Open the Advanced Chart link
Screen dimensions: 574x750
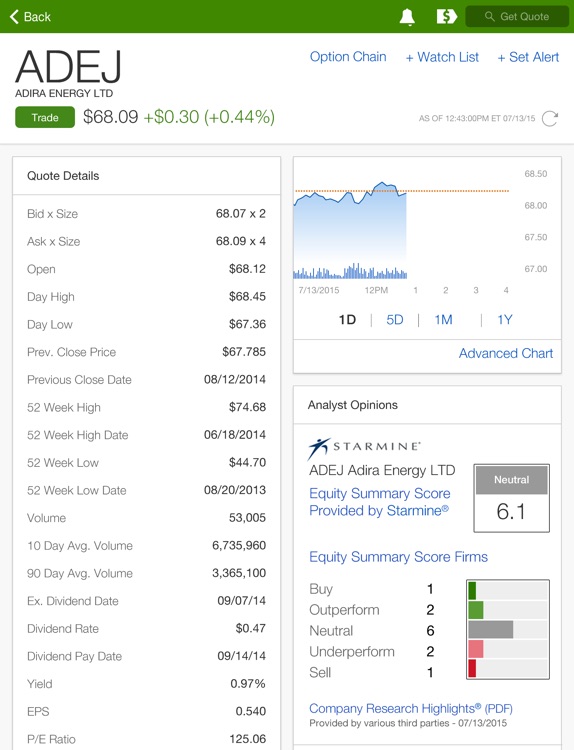point(506,353)
